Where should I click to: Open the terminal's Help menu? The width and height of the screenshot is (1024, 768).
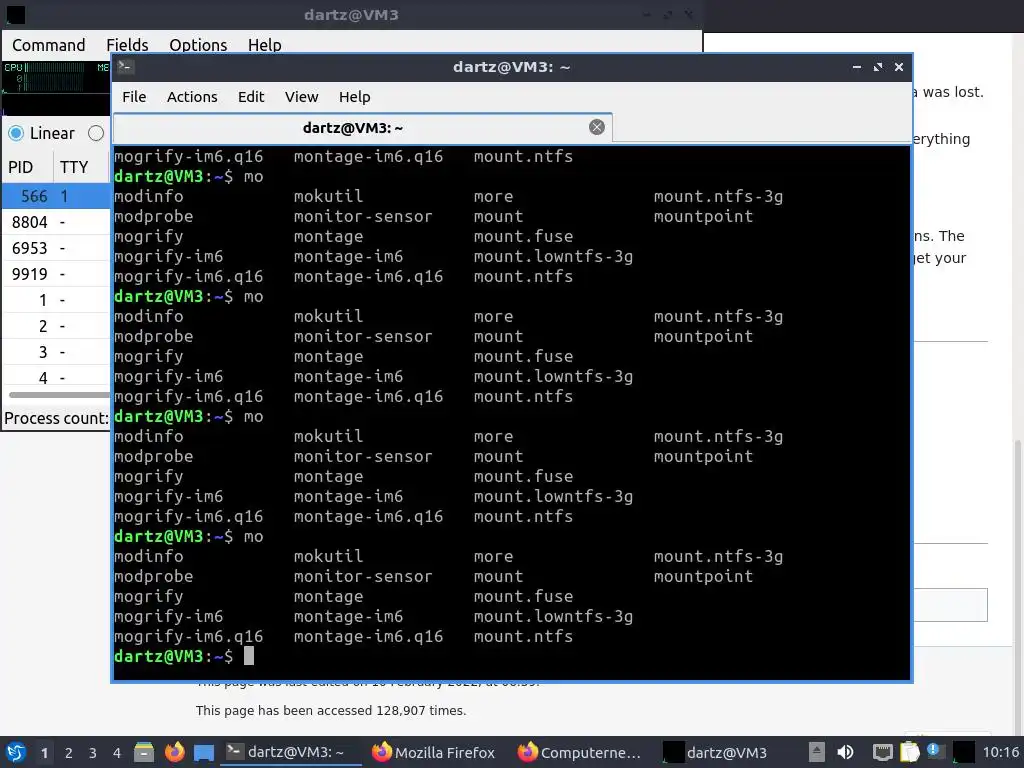[355, 97]
